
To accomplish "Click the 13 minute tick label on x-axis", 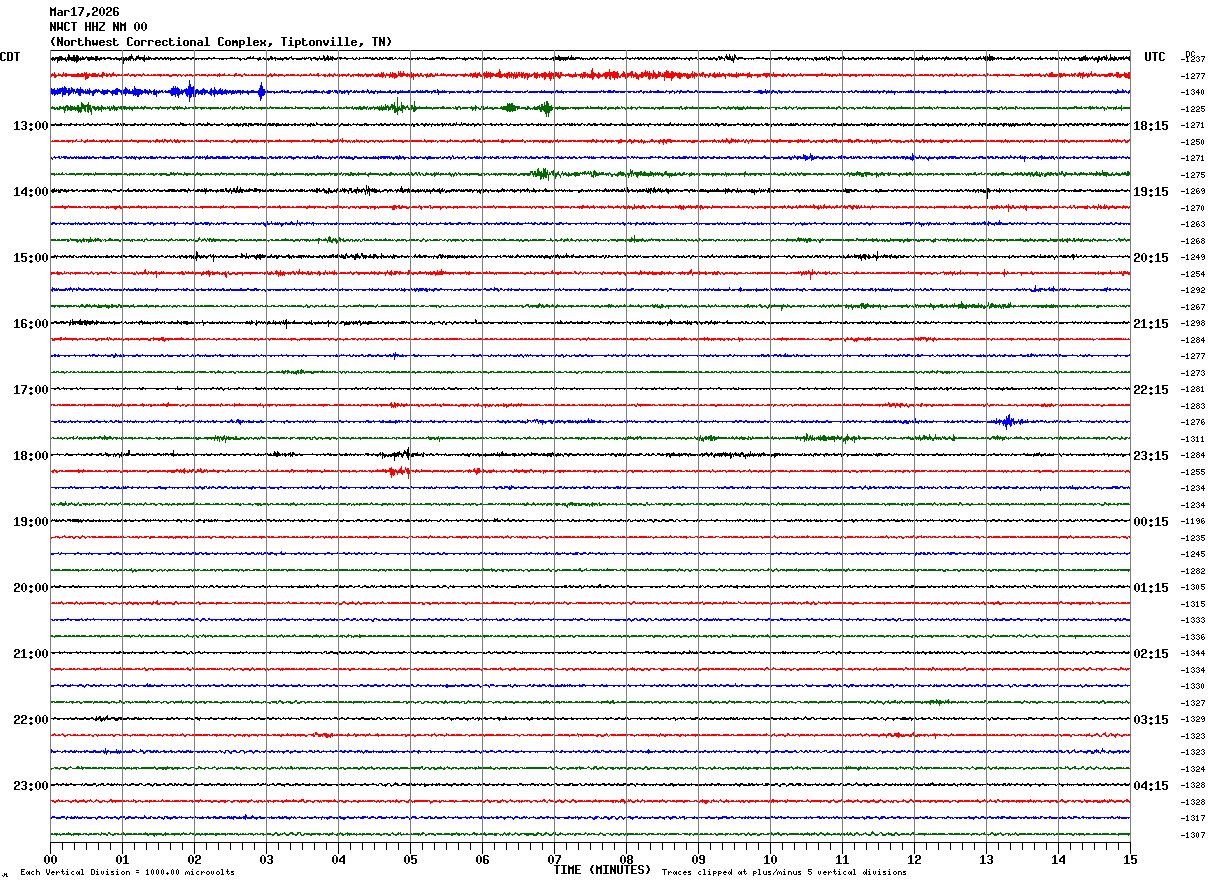I will 986,860.
